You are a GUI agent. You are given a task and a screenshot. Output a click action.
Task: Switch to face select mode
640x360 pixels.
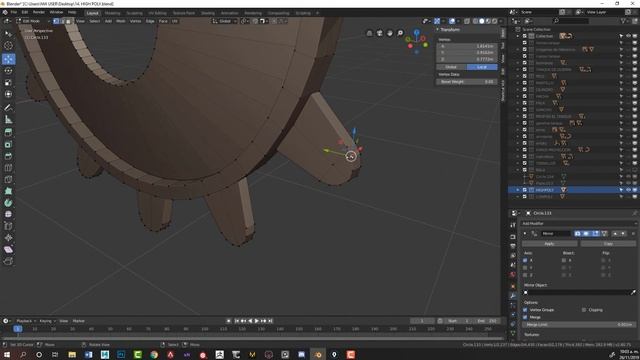pos(68,21)
